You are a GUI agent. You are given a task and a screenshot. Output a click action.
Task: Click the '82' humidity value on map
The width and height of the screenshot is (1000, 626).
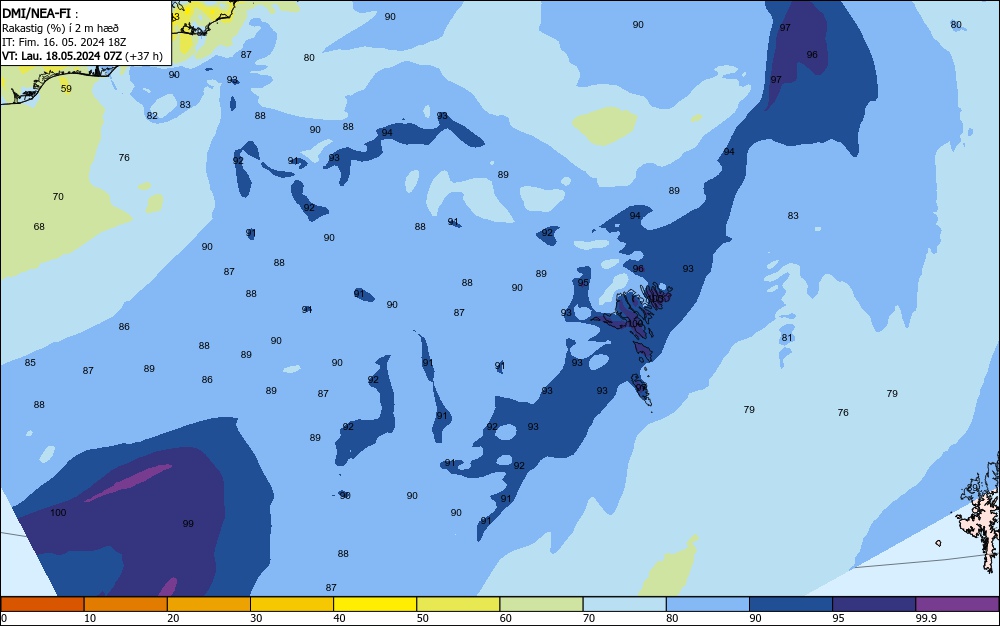152,116
